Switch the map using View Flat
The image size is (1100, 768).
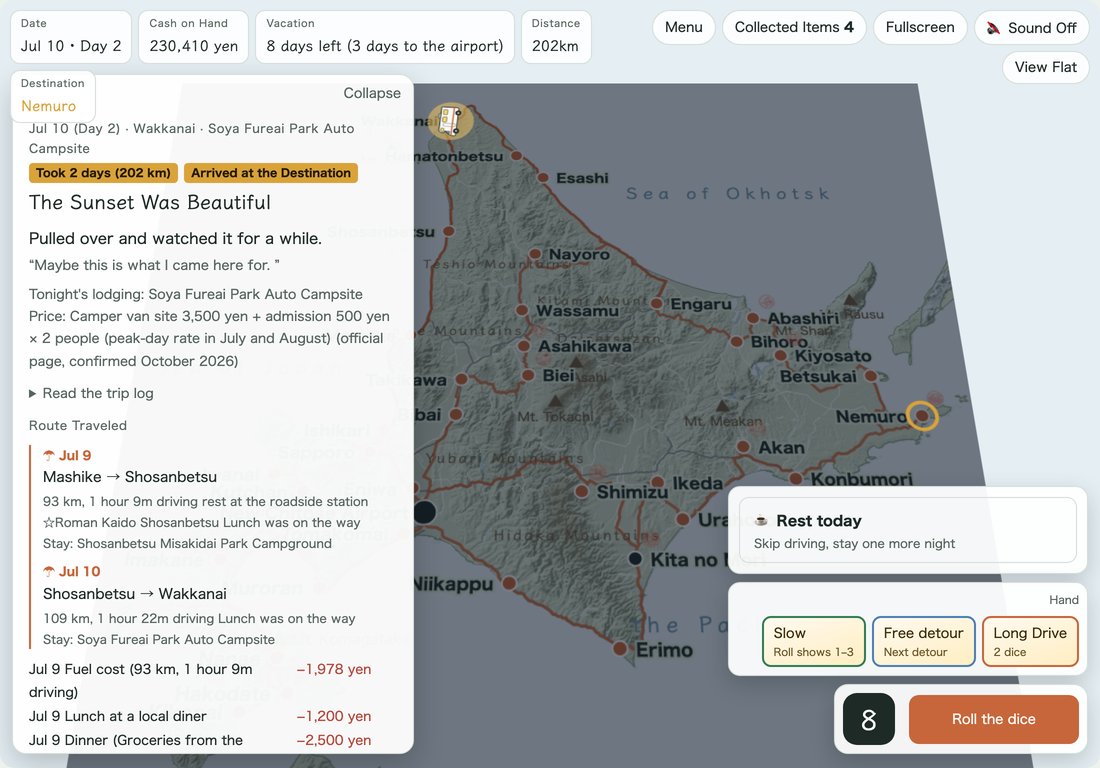click(x=1045, y=67)
